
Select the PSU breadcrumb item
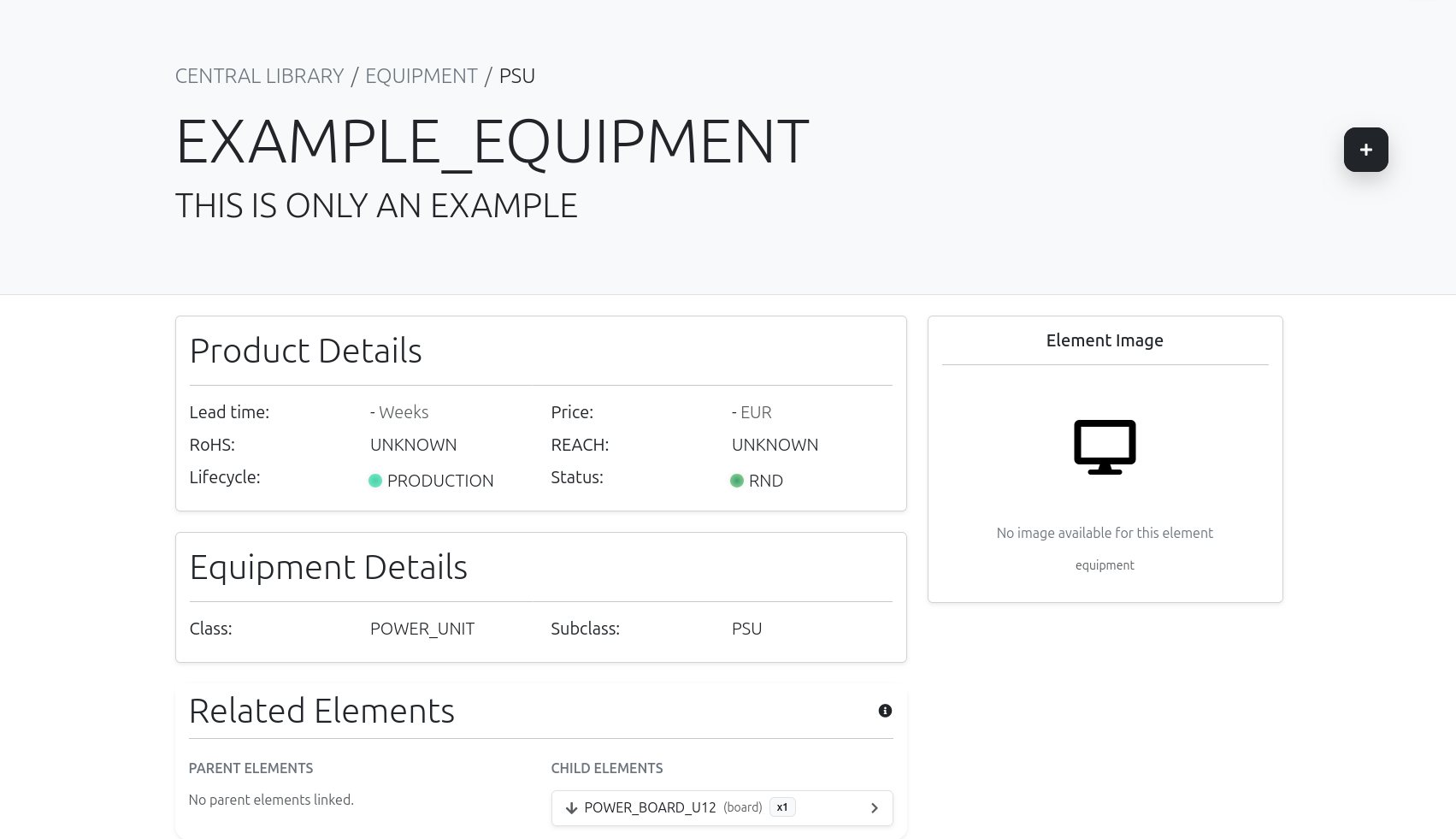point(516,76)
